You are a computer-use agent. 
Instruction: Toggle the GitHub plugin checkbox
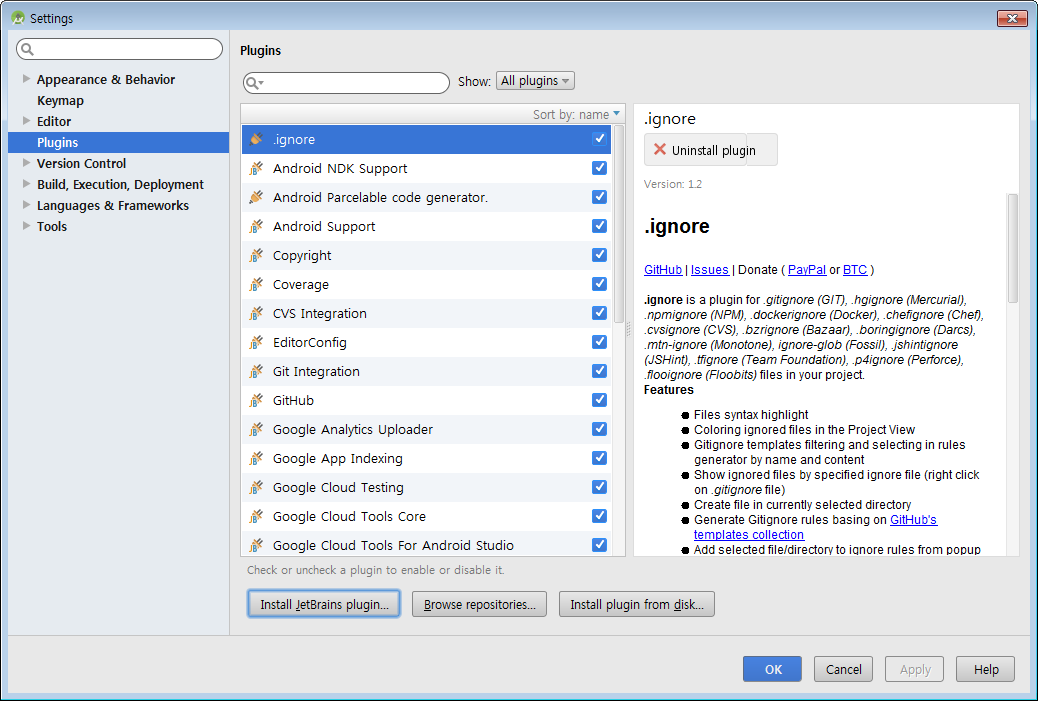pyautogui.click(x=599, y=400)
